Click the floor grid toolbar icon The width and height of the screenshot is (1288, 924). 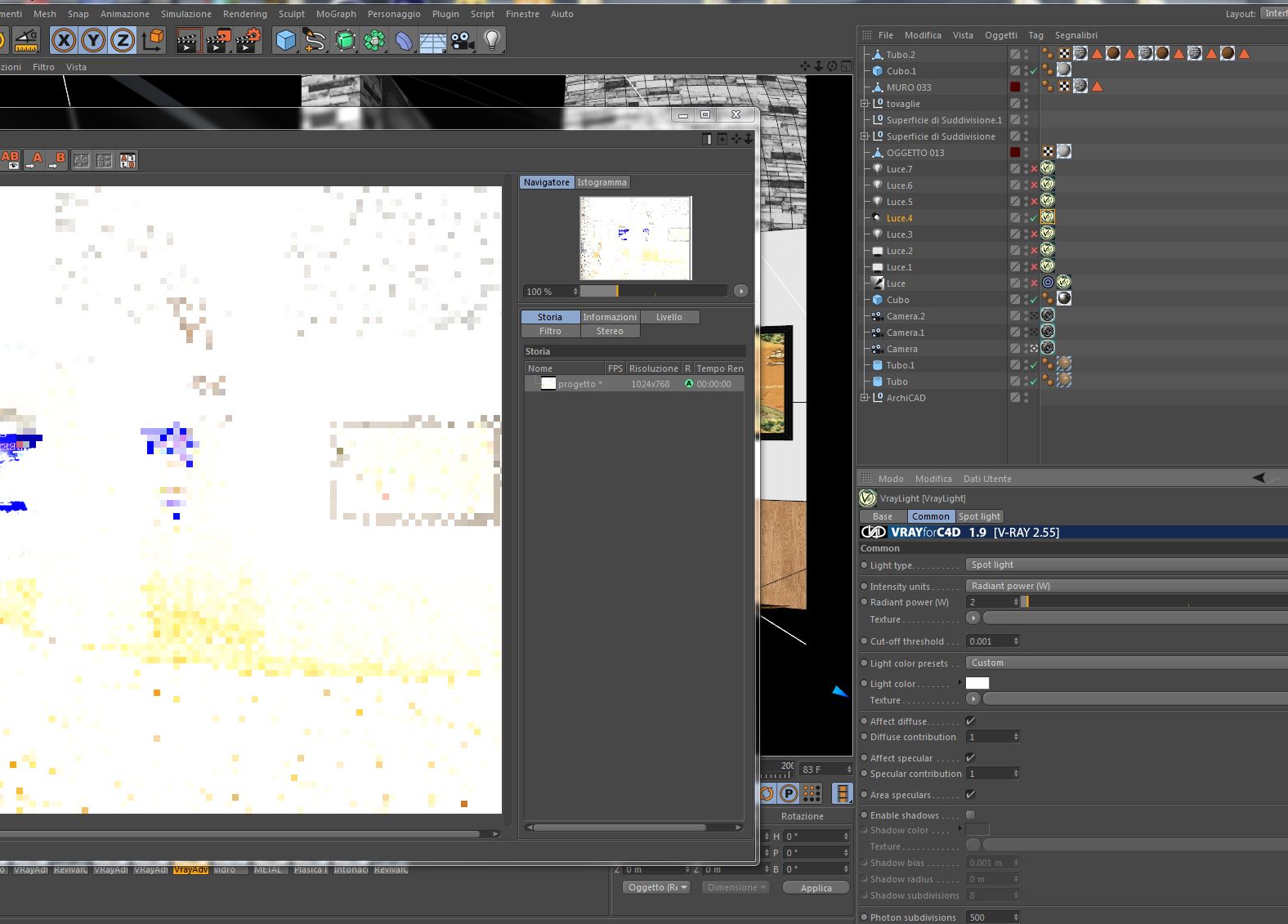(x=432, y=41)
